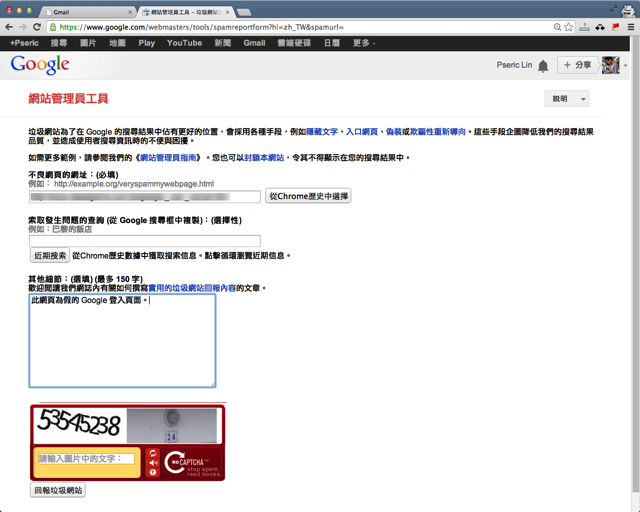The width and height of the screenshot is (640, 512).
Task: Open 雲端硬碟 in the Google bar
Action: [294, 43]
